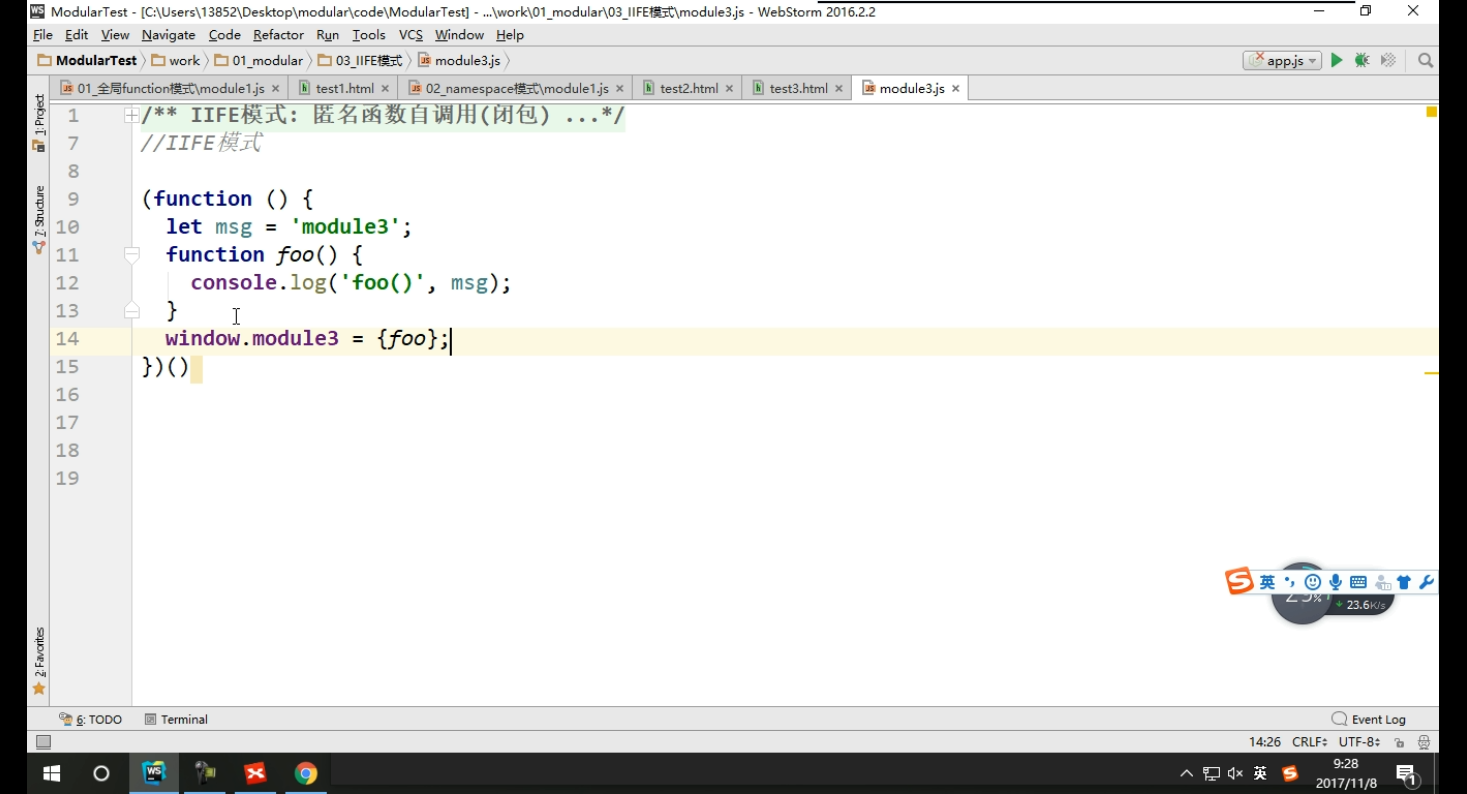This screenshot has width=1467, height=794.
Task: Open the Navigate menu
Action: 168,35
